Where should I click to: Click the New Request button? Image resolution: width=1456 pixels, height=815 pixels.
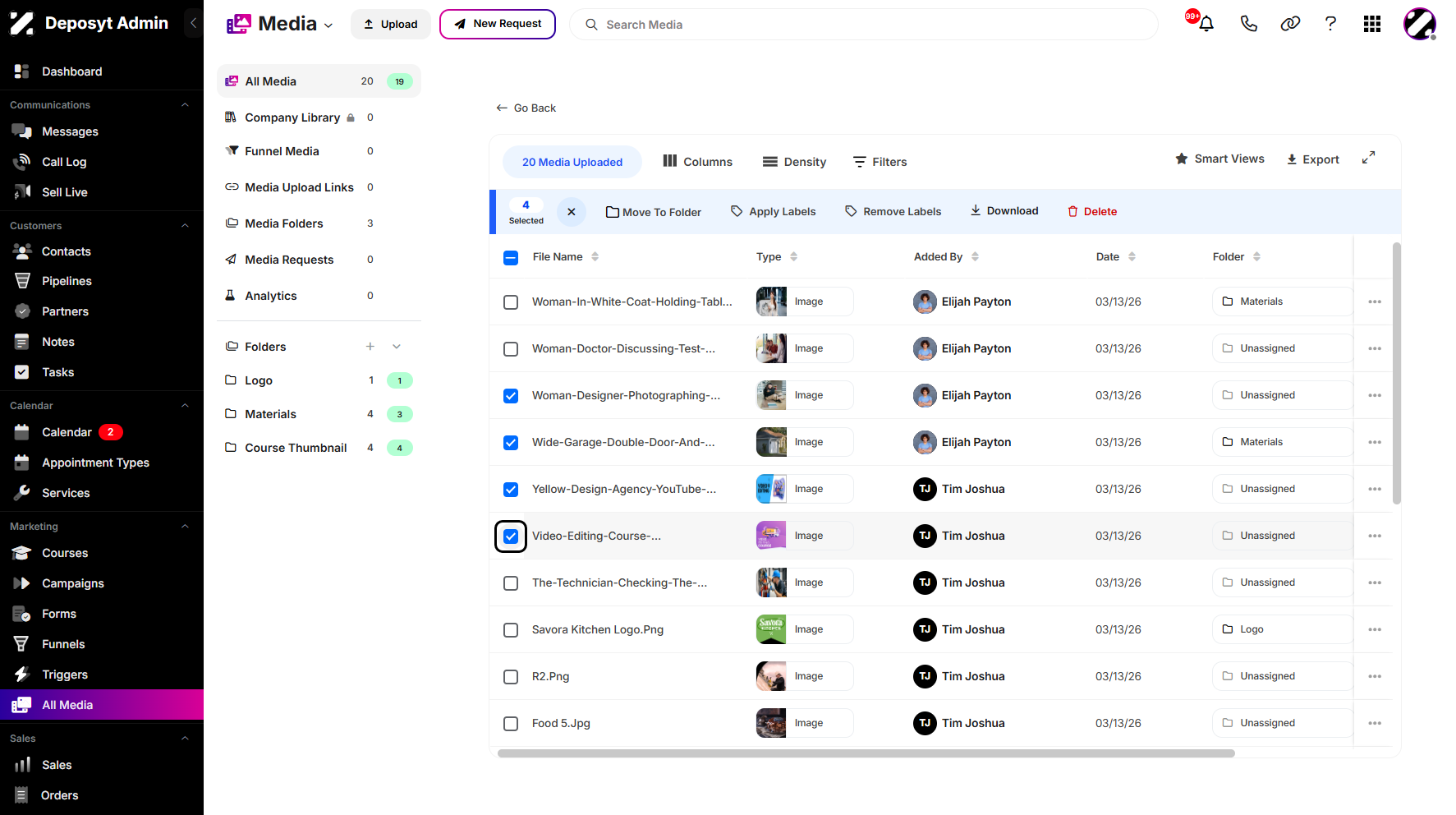click(x=498, y=24)
